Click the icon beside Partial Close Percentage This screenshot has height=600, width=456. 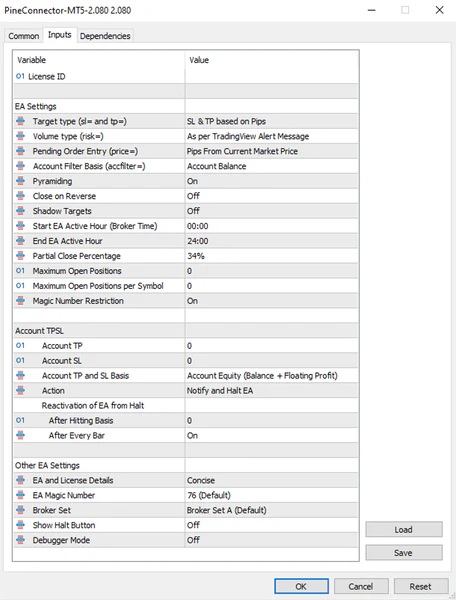21,256
